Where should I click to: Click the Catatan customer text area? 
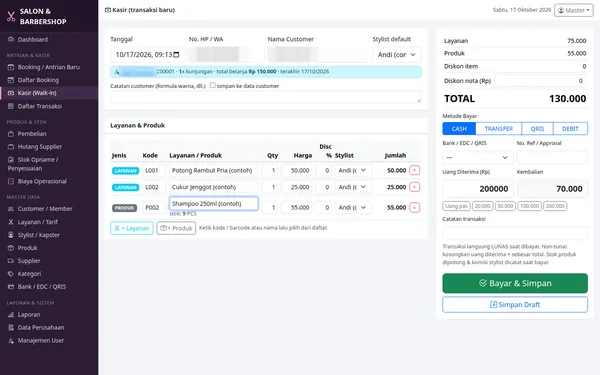[x=266, y=97]
